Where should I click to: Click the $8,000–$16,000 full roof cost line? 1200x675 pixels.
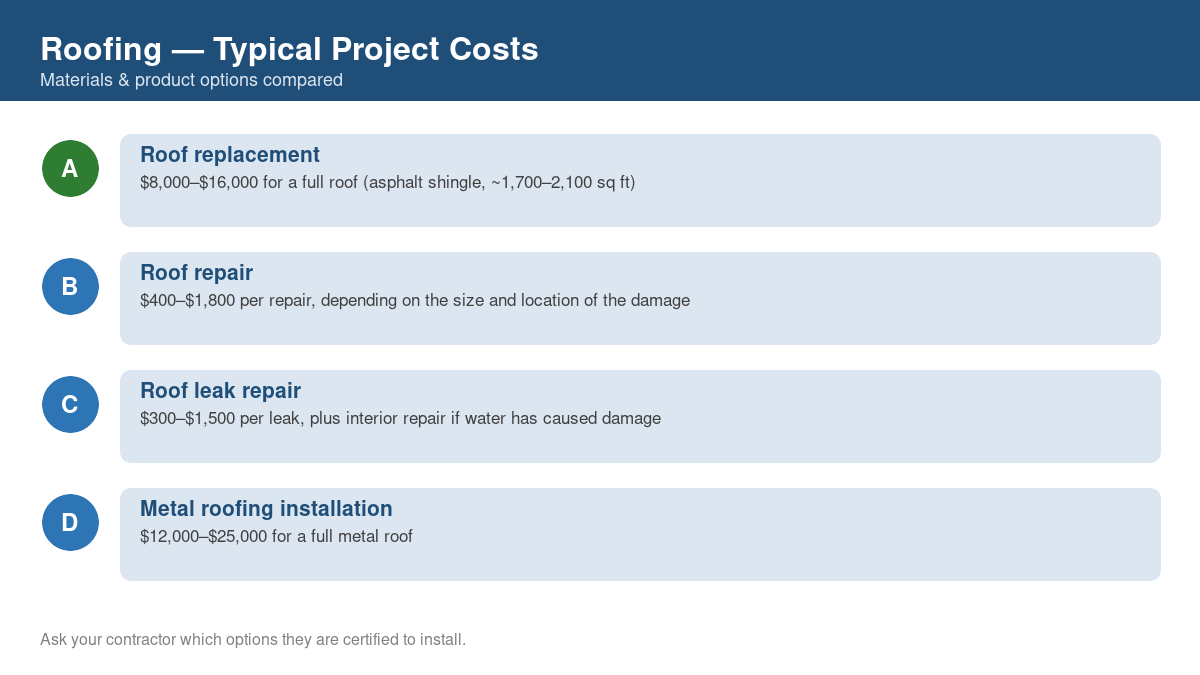pyautogui.click(x=388, y=183)
